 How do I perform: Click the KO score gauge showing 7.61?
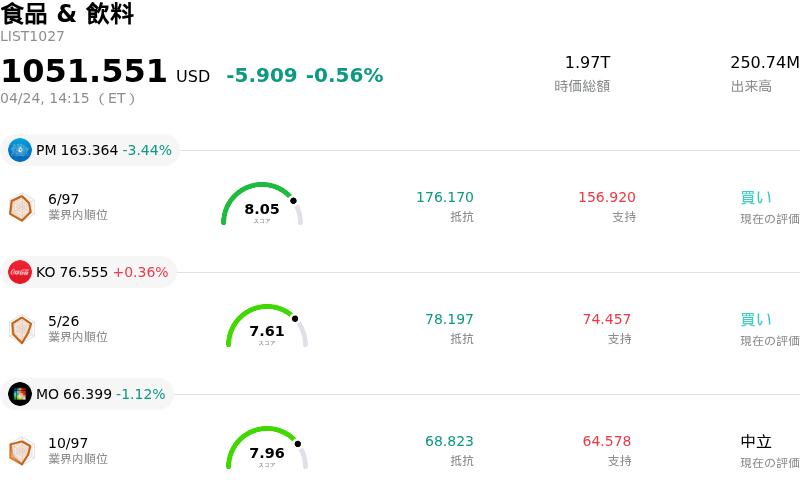tap(267, 328)
